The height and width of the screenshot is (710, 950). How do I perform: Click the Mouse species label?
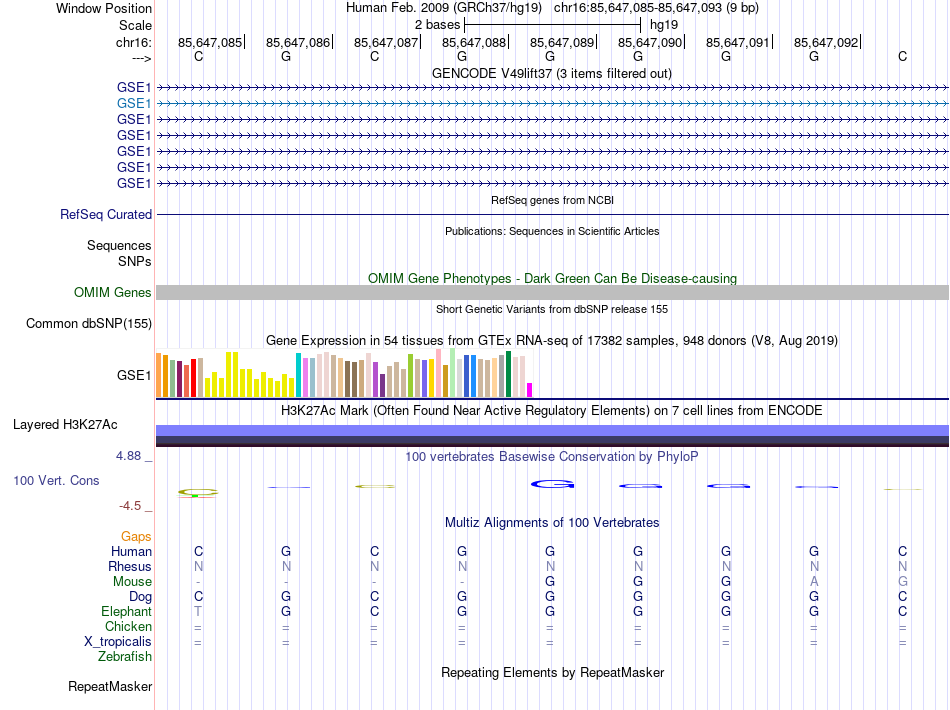[x=132, y=581]
